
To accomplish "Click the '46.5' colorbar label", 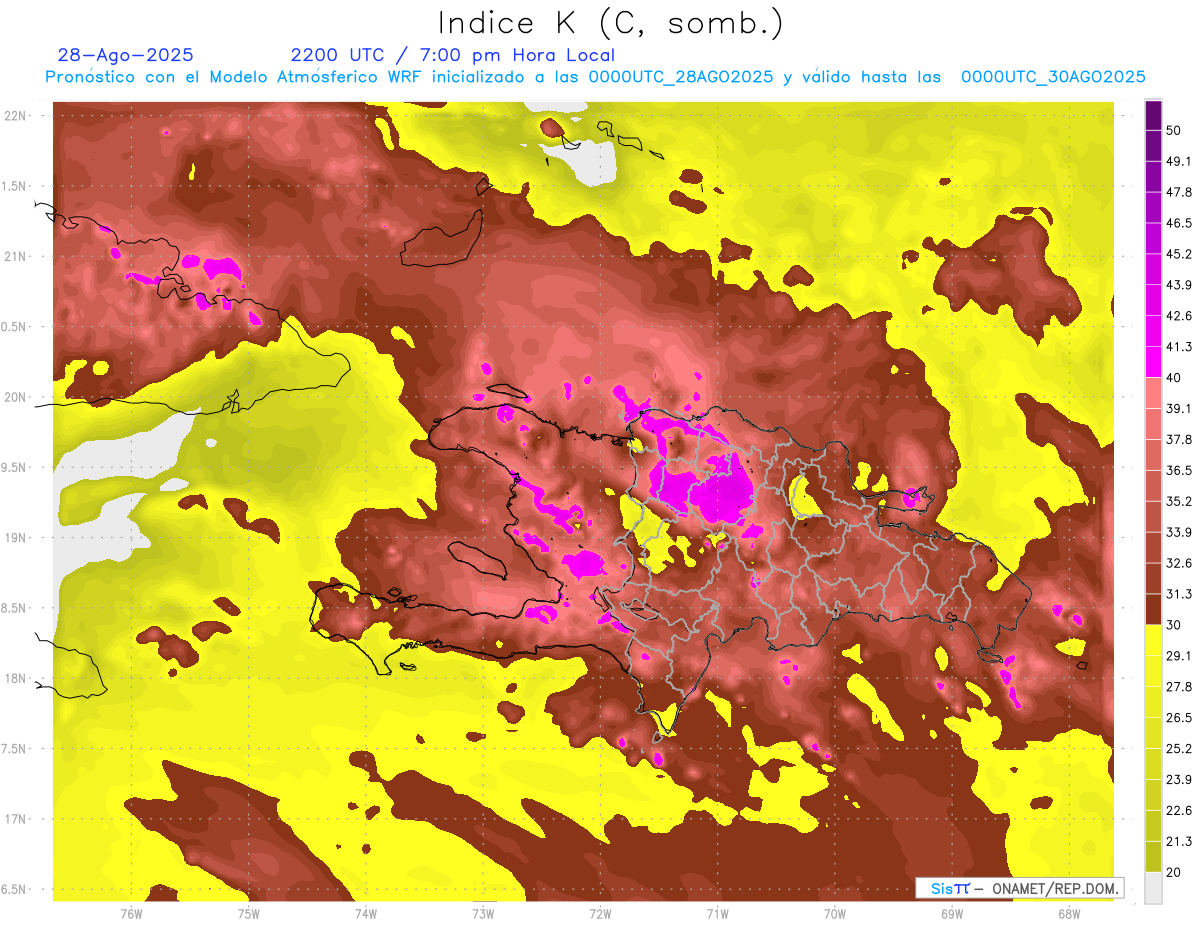I will pyautogui.click(x=1179, y=223).
